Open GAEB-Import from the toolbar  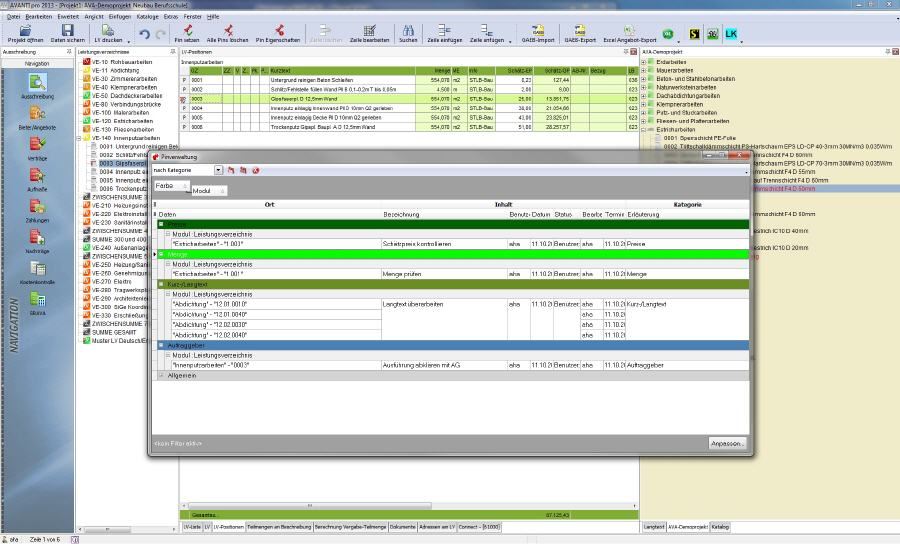pyautogui.click(x=537, y=32)
